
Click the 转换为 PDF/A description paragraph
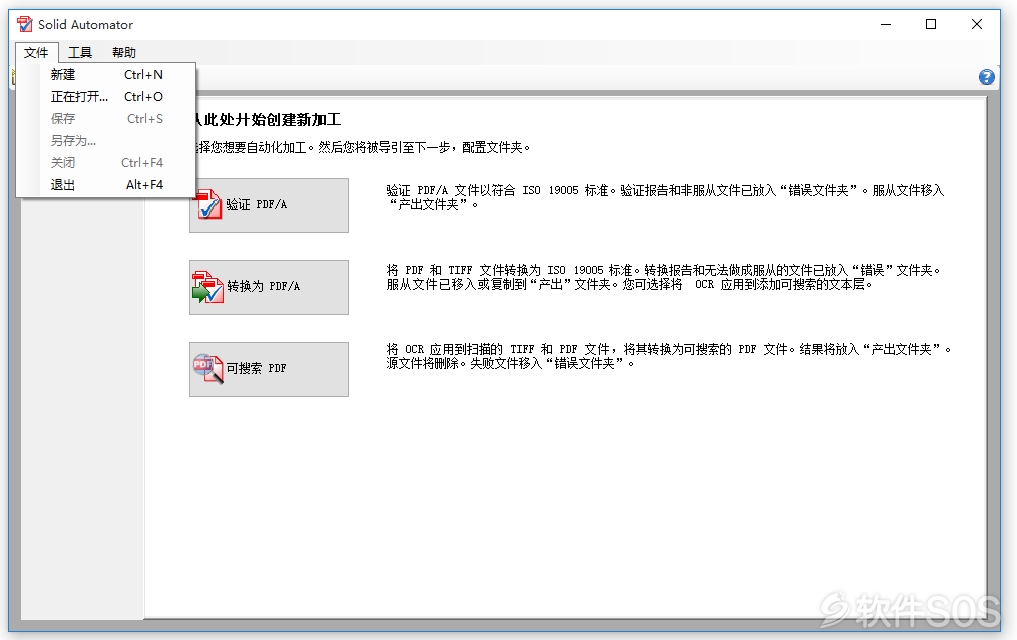(664, 277)
